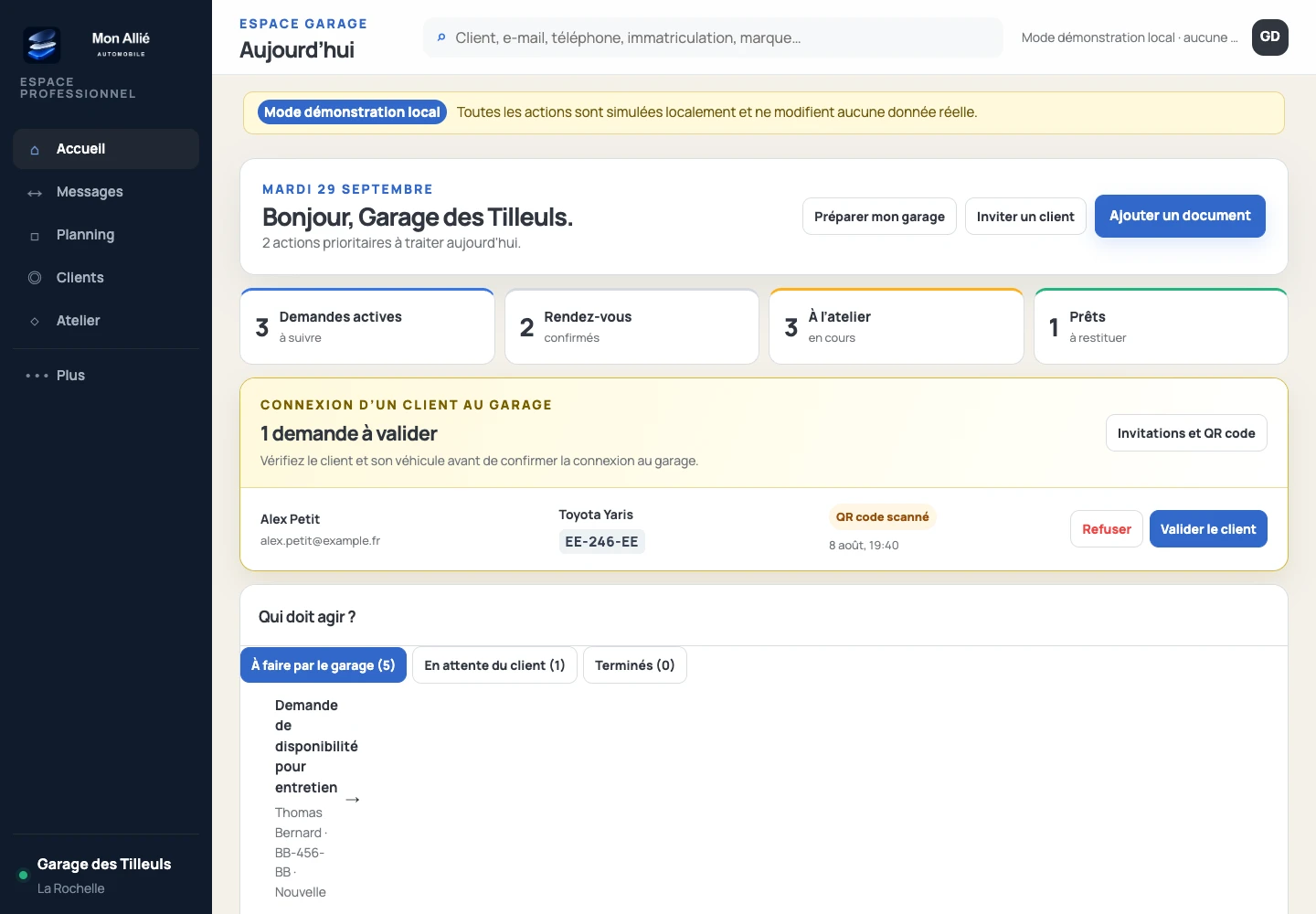Image resolution: width=1316 pixels, height=914 pixels.
Task: Click the Alex Petit client name
Action: pyautogui.click(x=290, y=519)
